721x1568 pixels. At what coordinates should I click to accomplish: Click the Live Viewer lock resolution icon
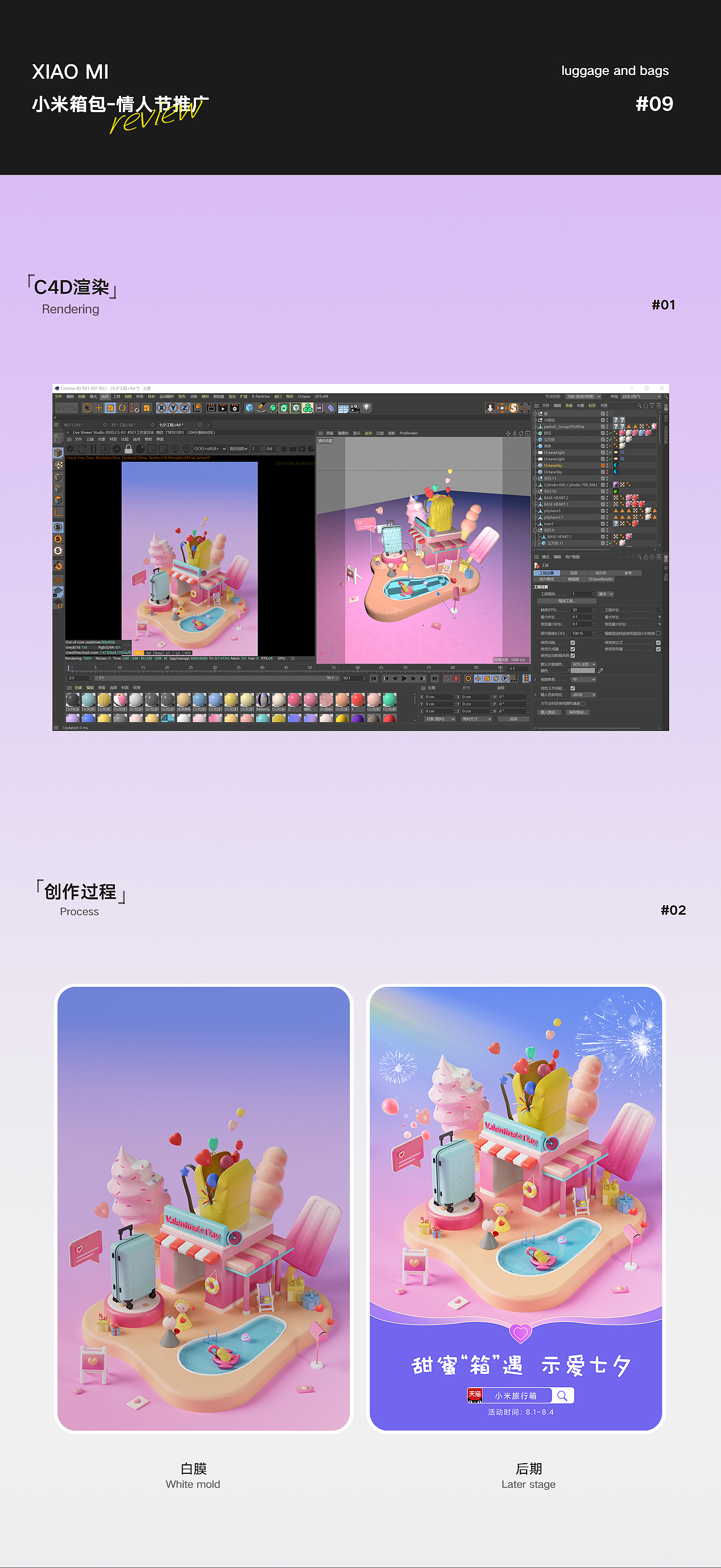click(x=129, y=449)
